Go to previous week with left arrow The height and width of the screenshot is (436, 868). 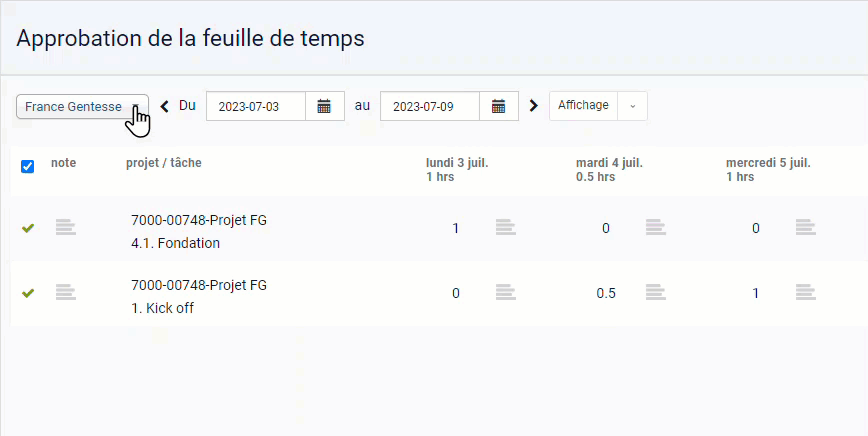164,106
